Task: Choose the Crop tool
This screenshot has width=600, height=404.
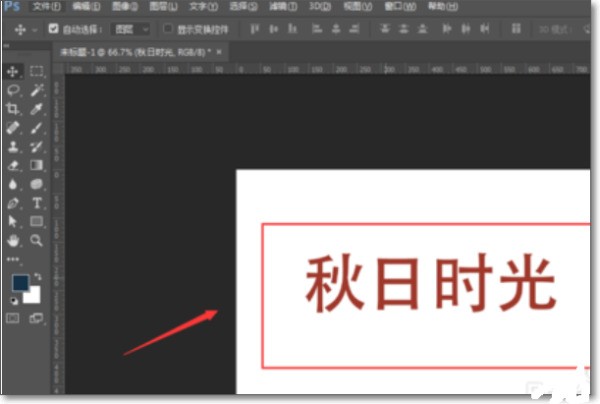Action: pyautogui.click(x=13, y=108)
